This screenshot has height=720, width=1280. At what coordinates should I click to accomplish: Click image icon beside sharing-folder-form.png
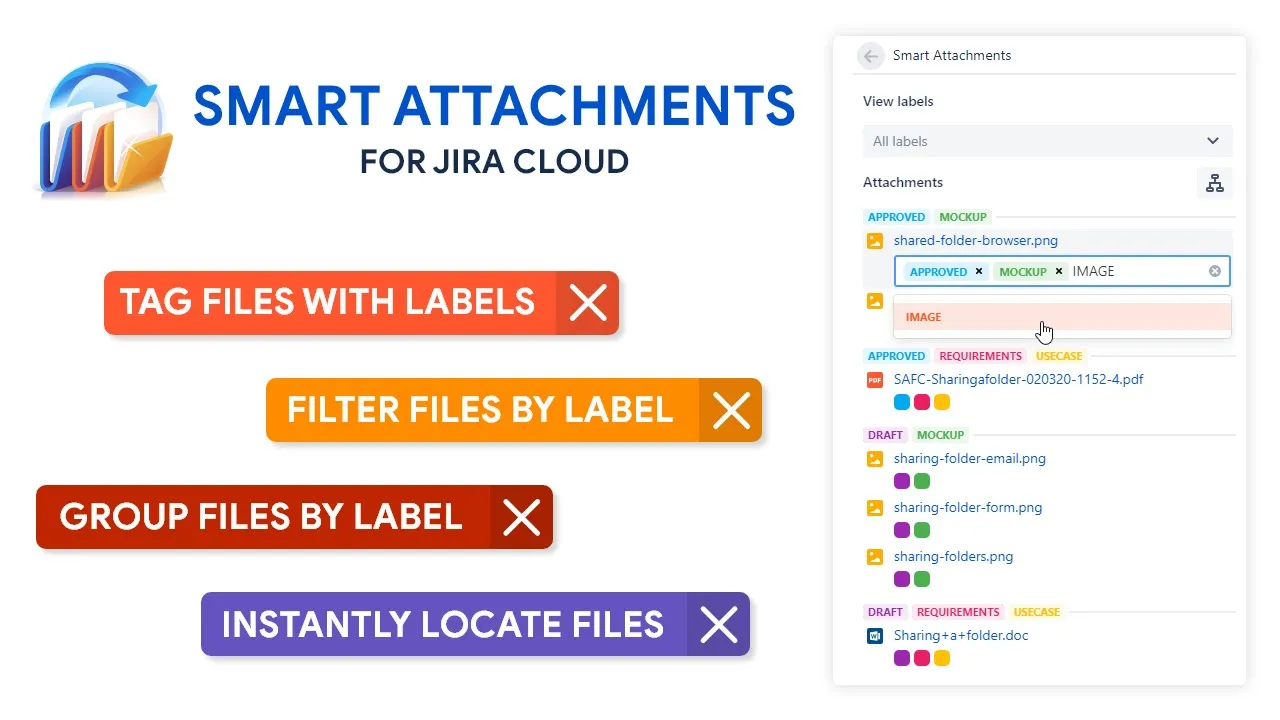pyautogui.click(x=875, y=508)
